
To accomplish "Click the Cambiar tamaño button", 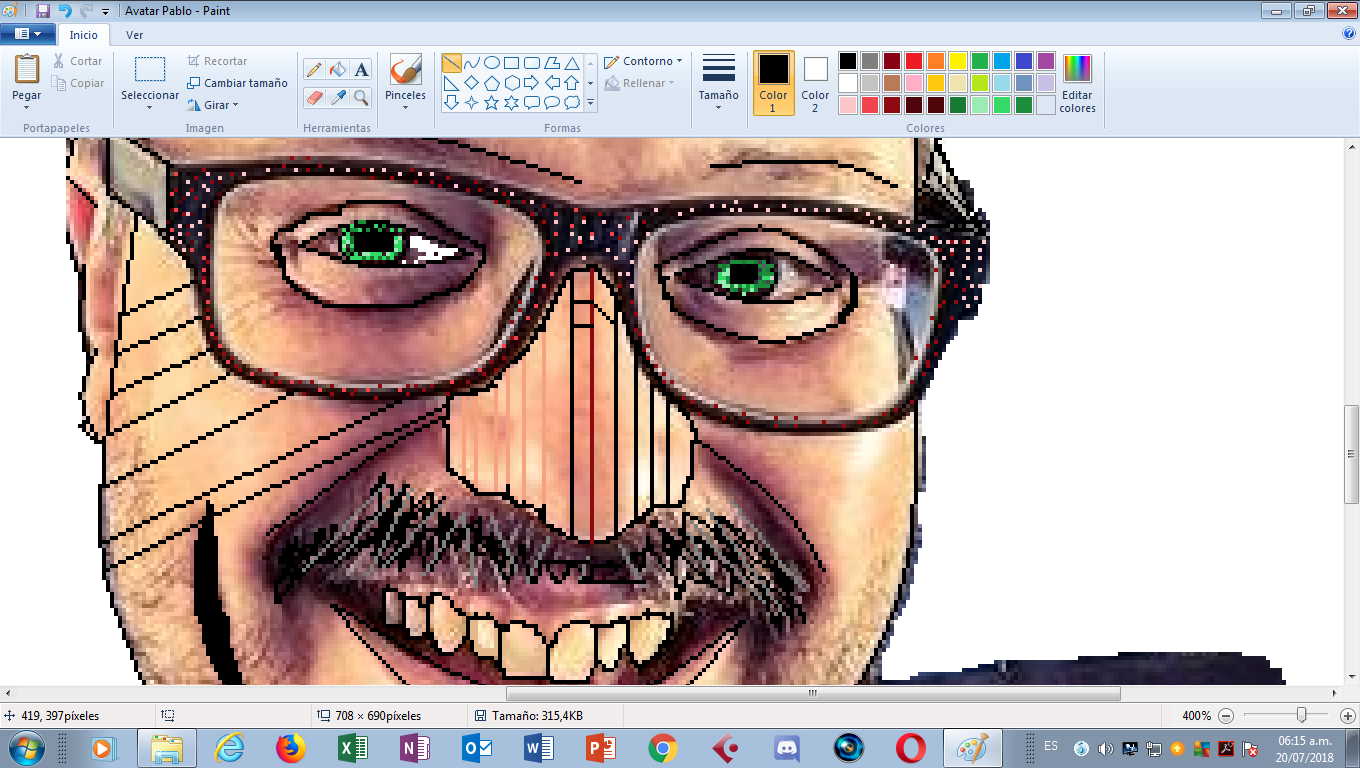I will [x=237, y=83].
